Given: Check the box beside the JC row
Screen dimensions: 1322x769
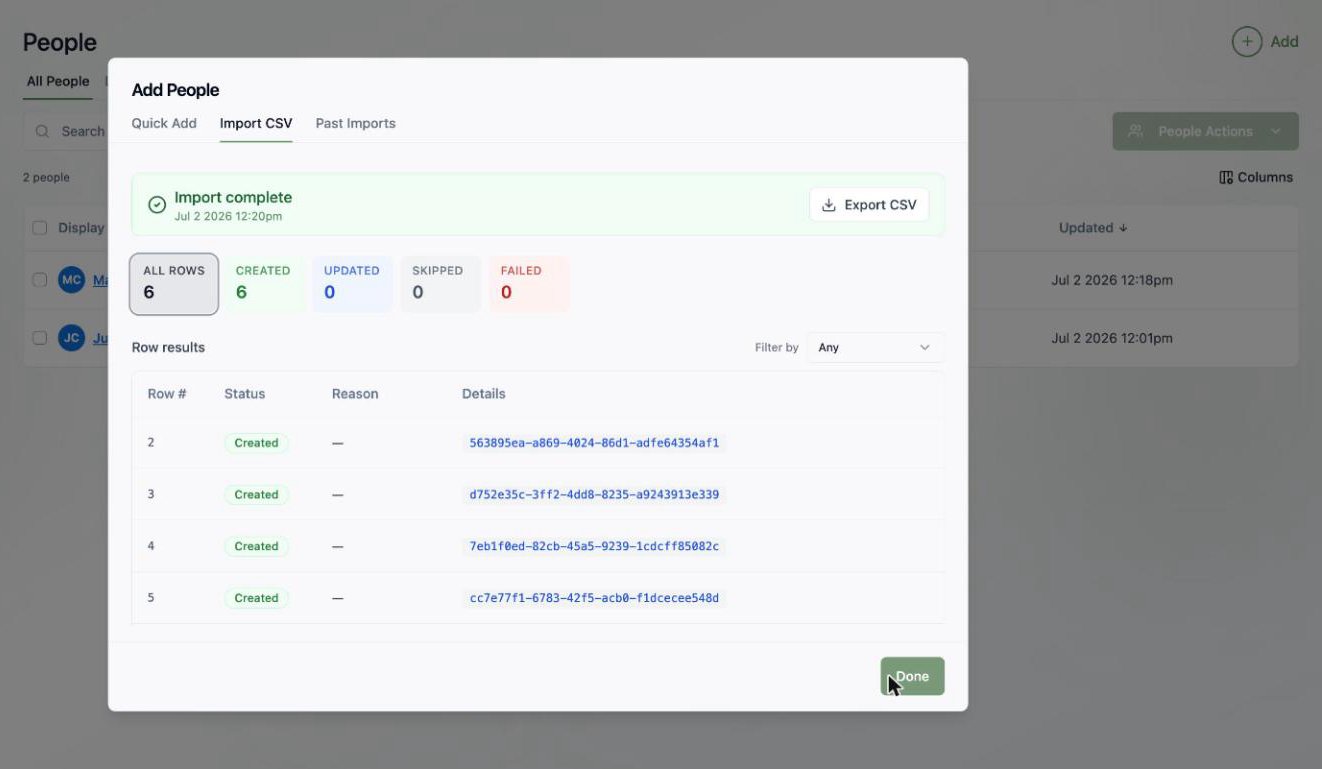Looking at the screenshot, I should [x=40, y=338].
